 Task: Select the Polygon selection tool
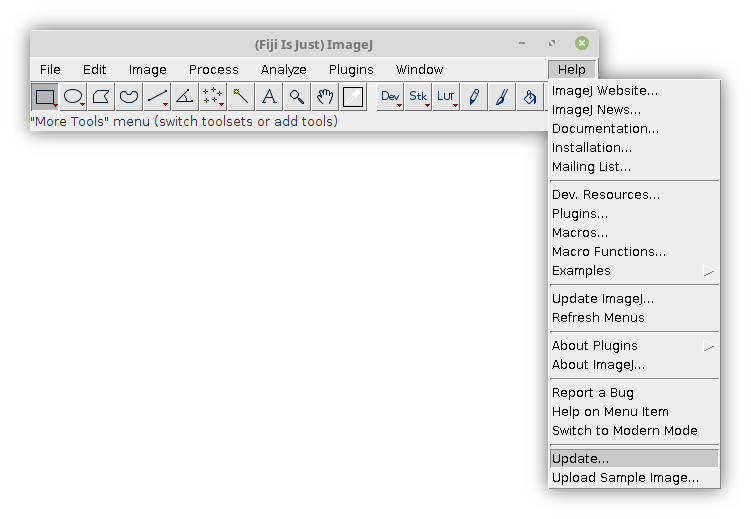click(101, 97)
